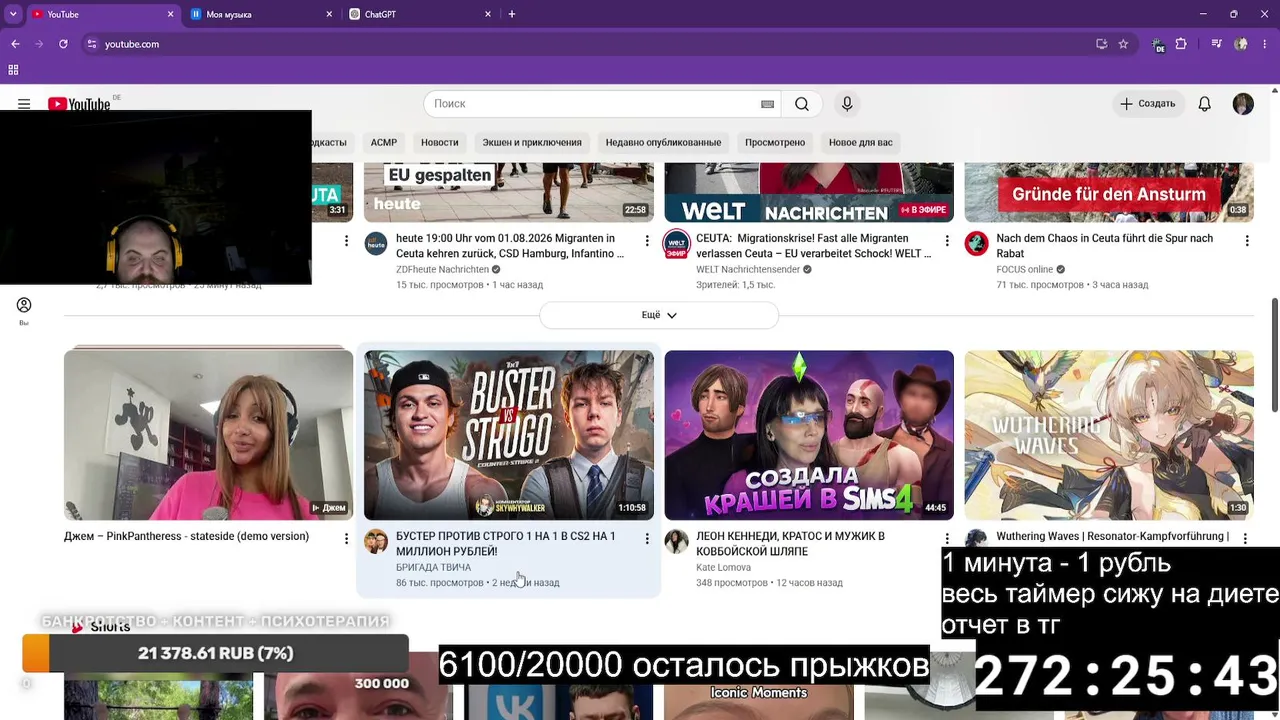The width and height of the screenshot is (1280, 720).
Task: Open 'Nach dem Chaos in Ceuta' title
Action: tap(1105, 246)
